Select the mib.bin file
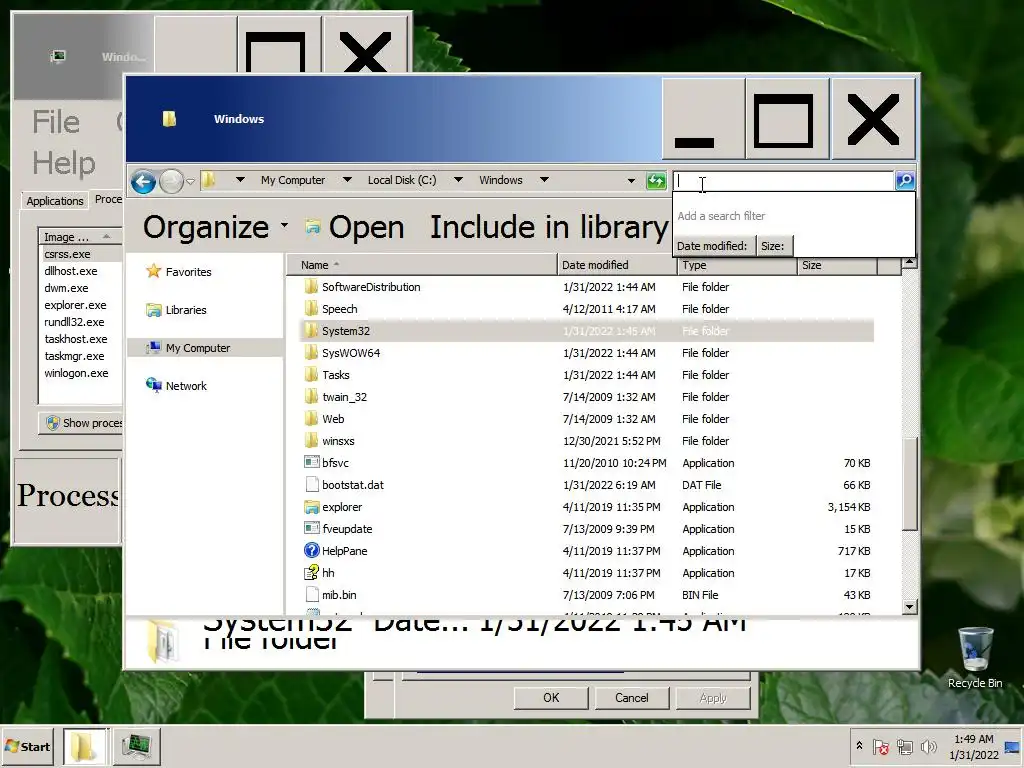This screenshot has width=1024, height=768. click(x=339, y=595)
